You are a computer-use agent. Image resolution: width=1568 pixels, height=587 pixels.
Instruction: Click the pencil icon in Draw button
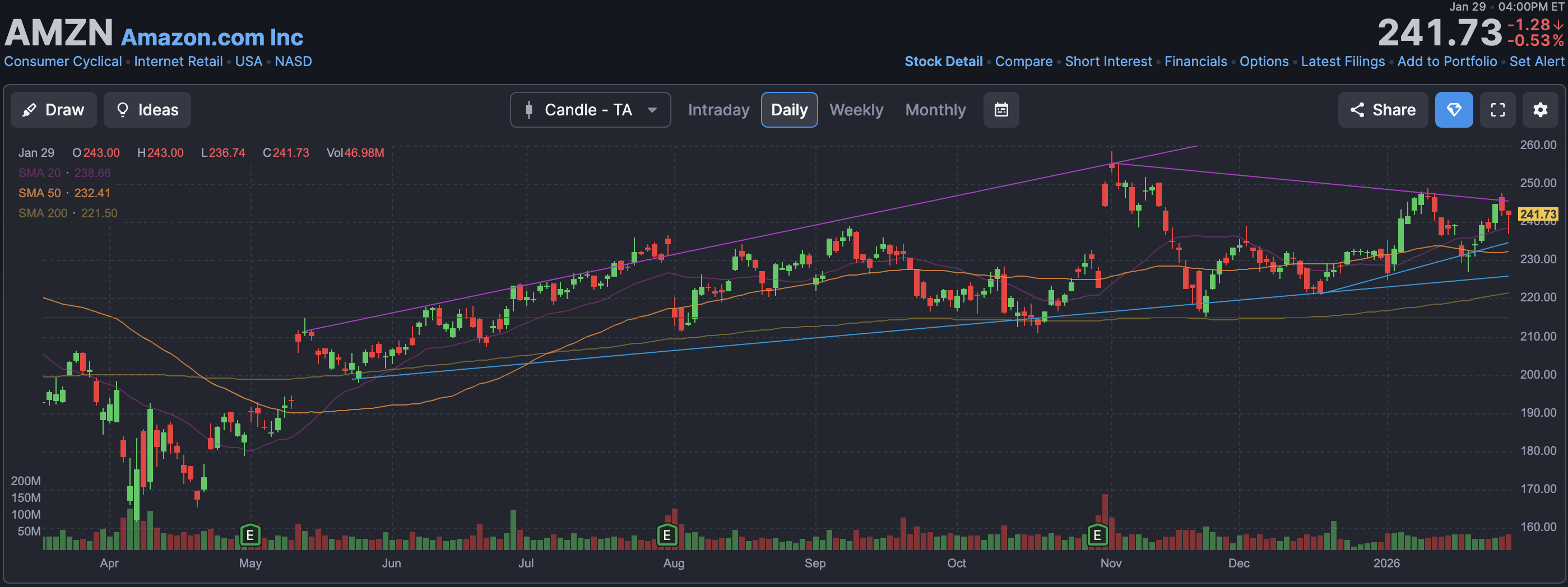tap(29, 109)
